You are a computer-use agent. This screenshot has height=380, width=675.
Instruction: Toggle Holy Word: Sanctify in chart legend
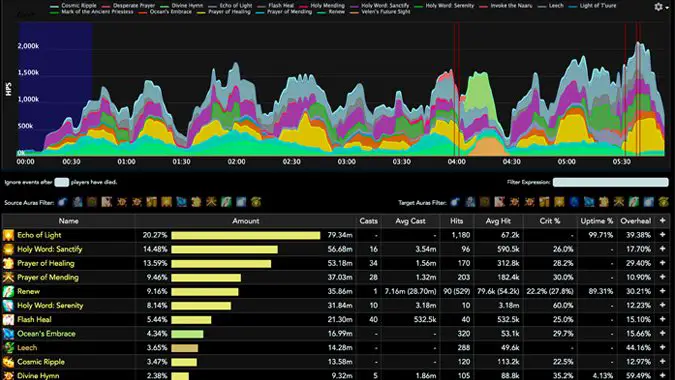380,6
